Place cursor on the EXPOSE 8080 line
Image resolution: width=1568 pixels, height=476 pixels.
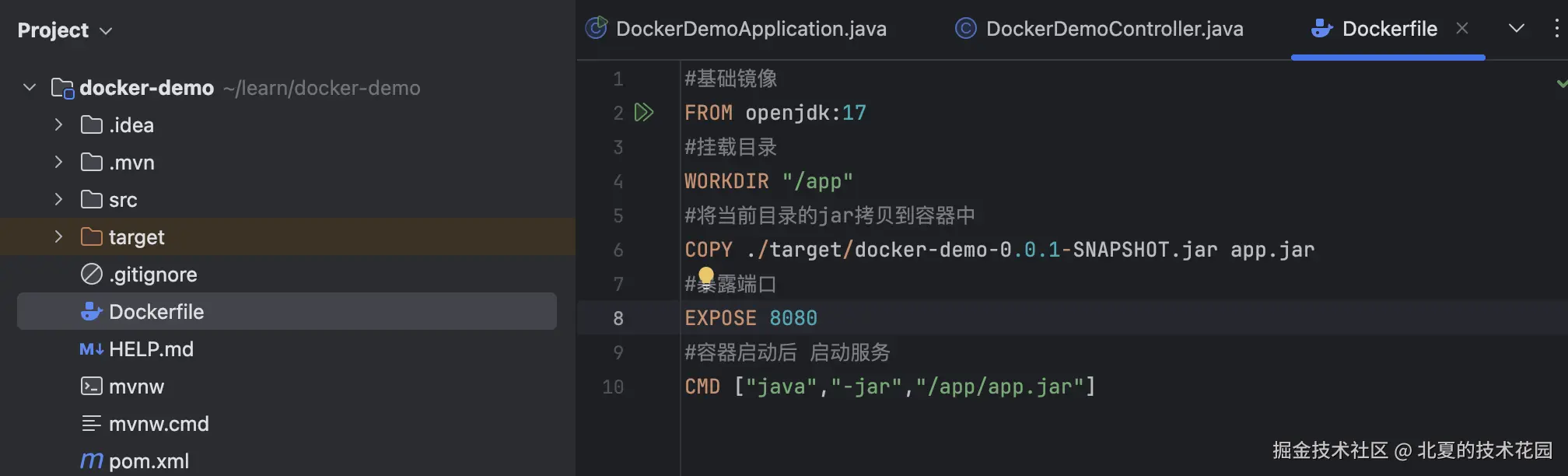[933, 318]
